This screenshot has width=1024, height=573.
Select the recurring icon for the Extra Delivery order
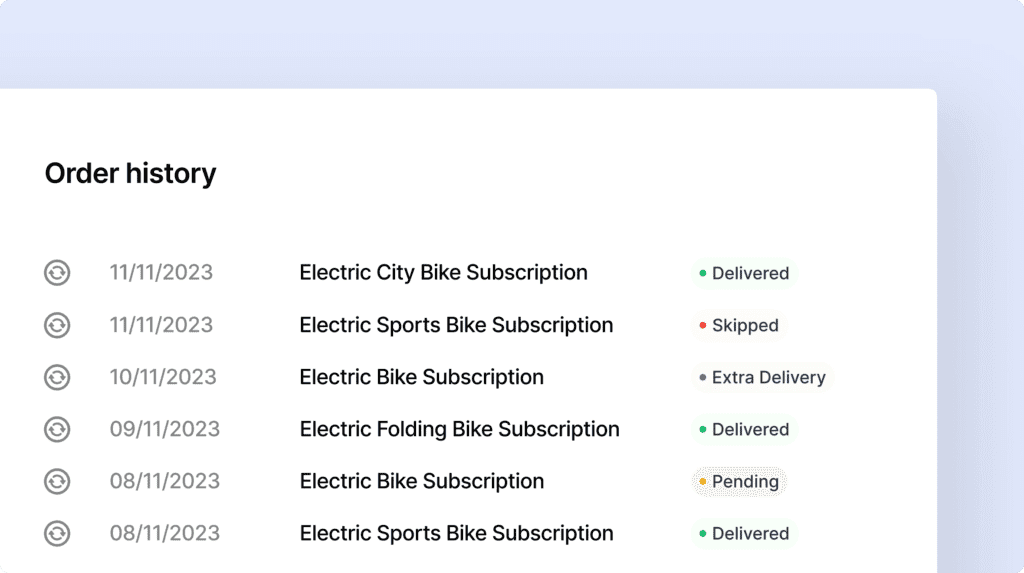pyautogui.click(x=57, y=377)
